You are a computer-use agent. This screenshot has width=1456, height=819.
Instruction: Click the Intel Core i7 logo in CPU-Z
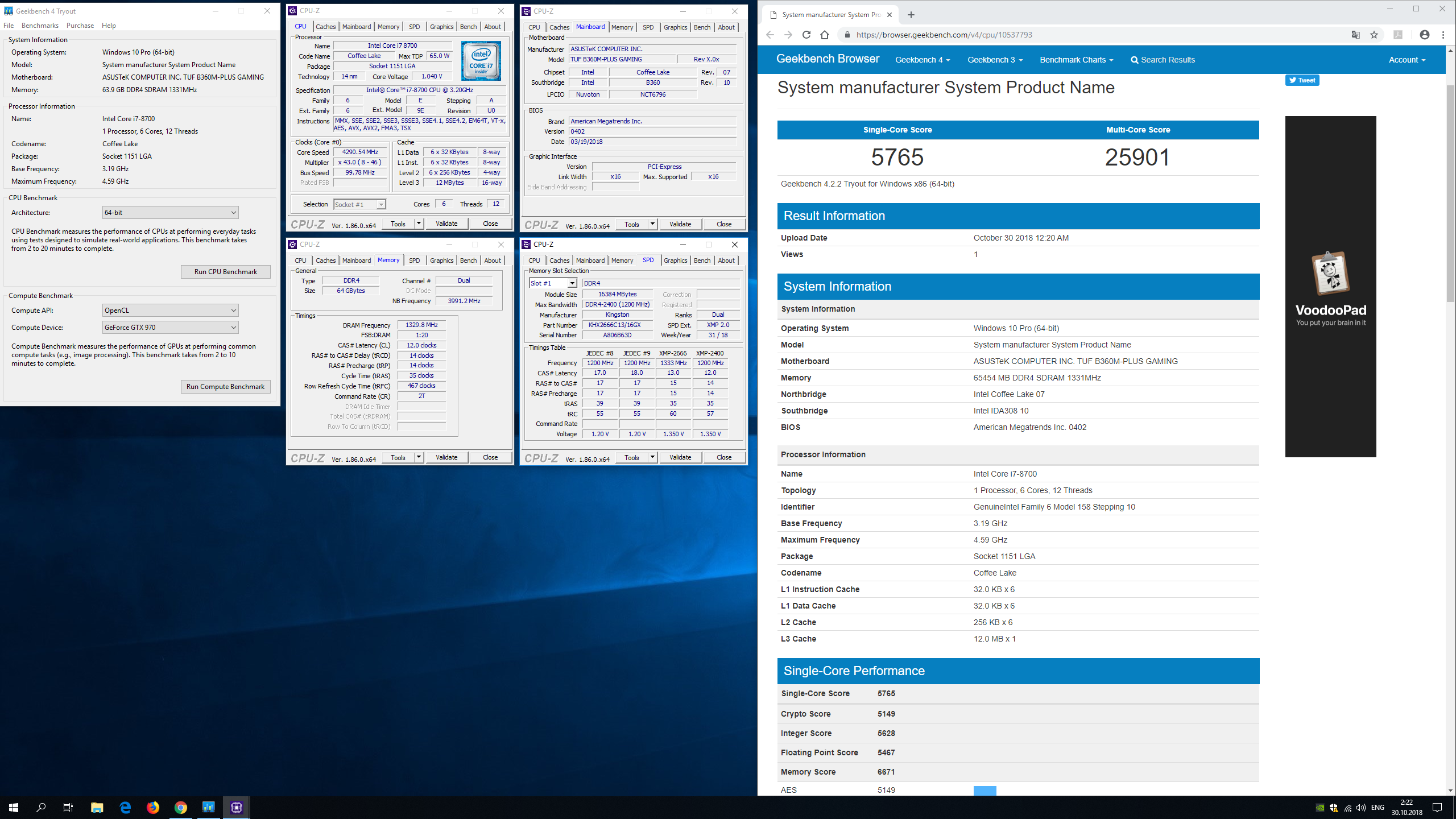click(x=481, y=60)
